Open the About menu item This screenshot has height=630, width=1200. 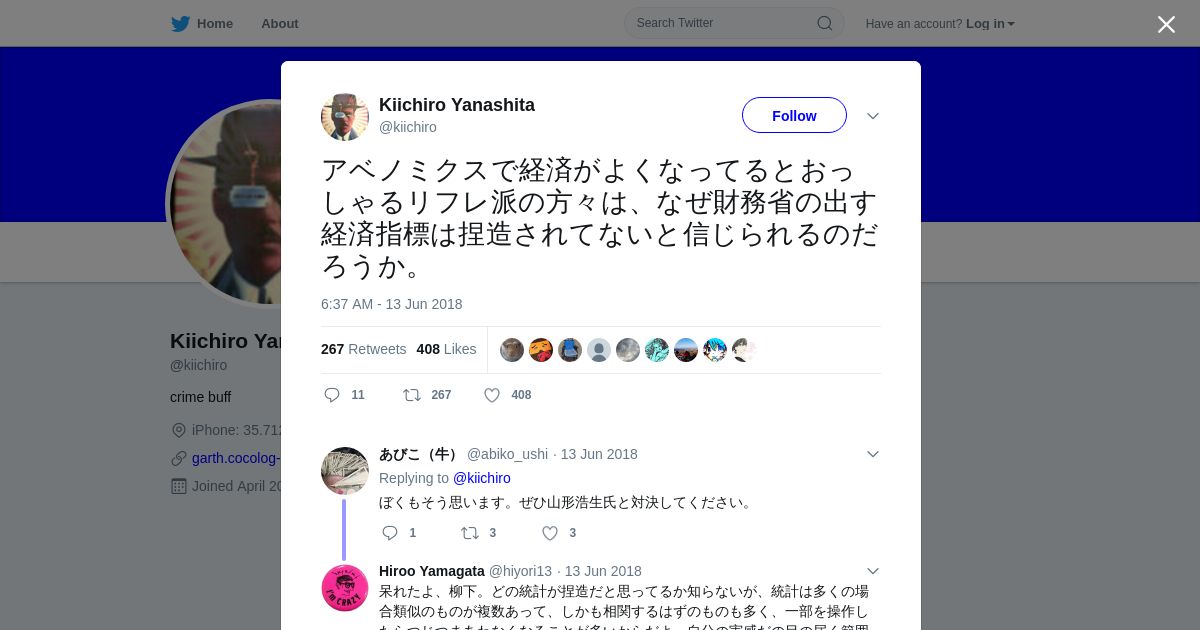click(280, 24)
